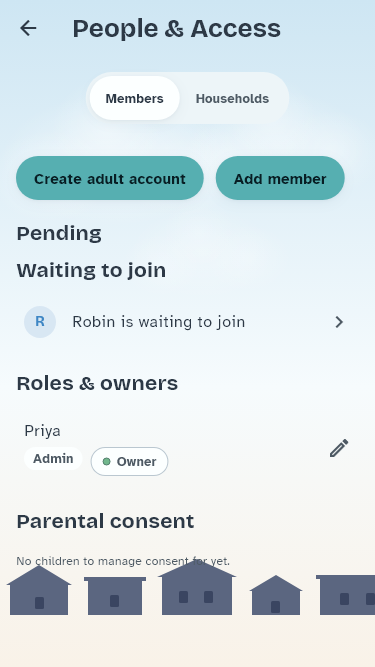Click Create adult account button
Image resolution: width=375 pixels, height=667 pixels.
coord(110,178)
